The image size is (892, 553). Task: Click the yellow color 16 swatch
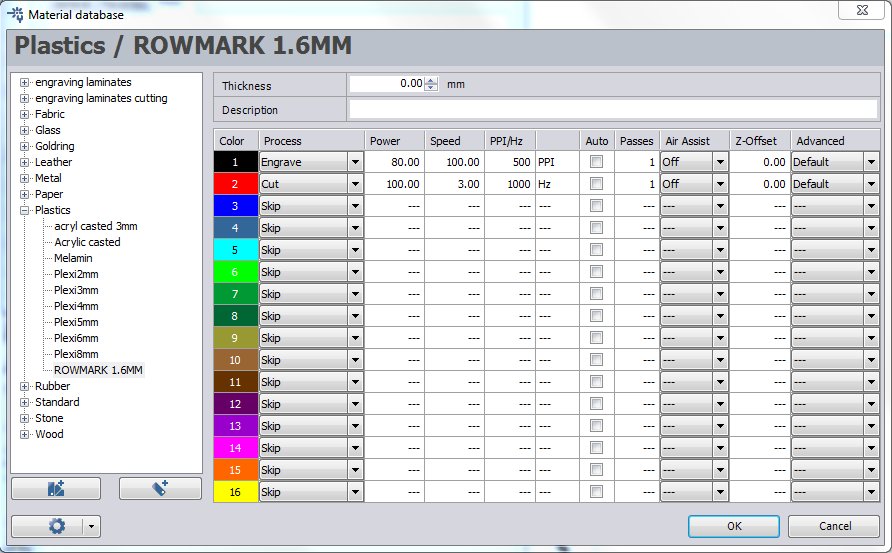[236, 492]
